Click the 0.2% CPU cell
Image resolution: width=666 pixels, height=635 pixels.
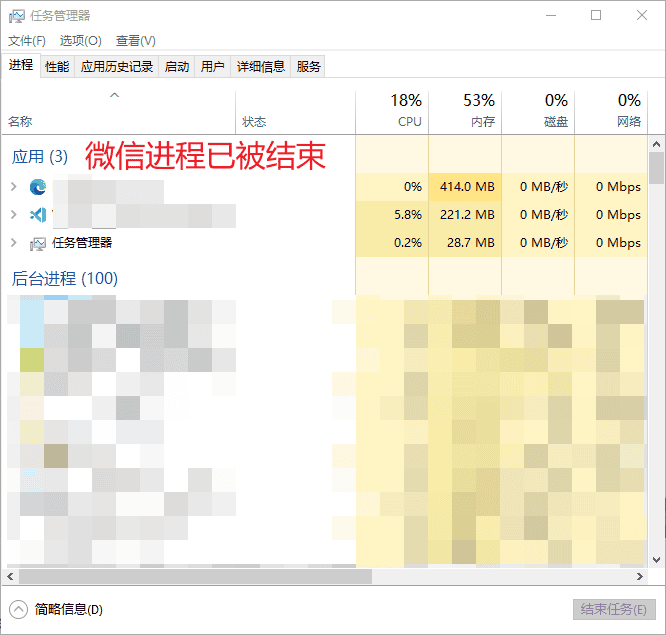tap(392, 243)
